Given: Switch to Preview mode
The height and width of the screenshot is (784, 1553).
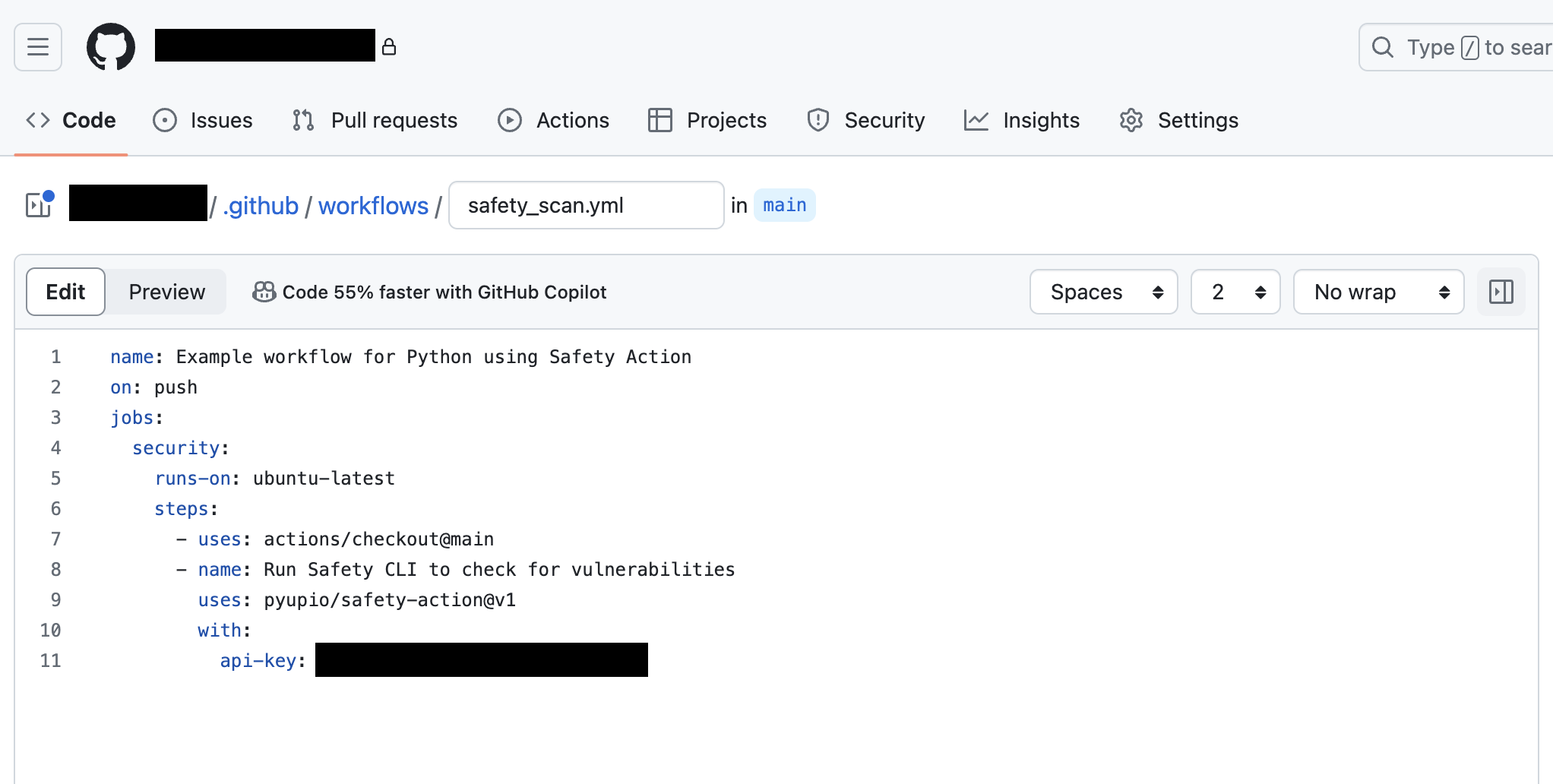Looking at the screenshot, I should coord(166,292).
